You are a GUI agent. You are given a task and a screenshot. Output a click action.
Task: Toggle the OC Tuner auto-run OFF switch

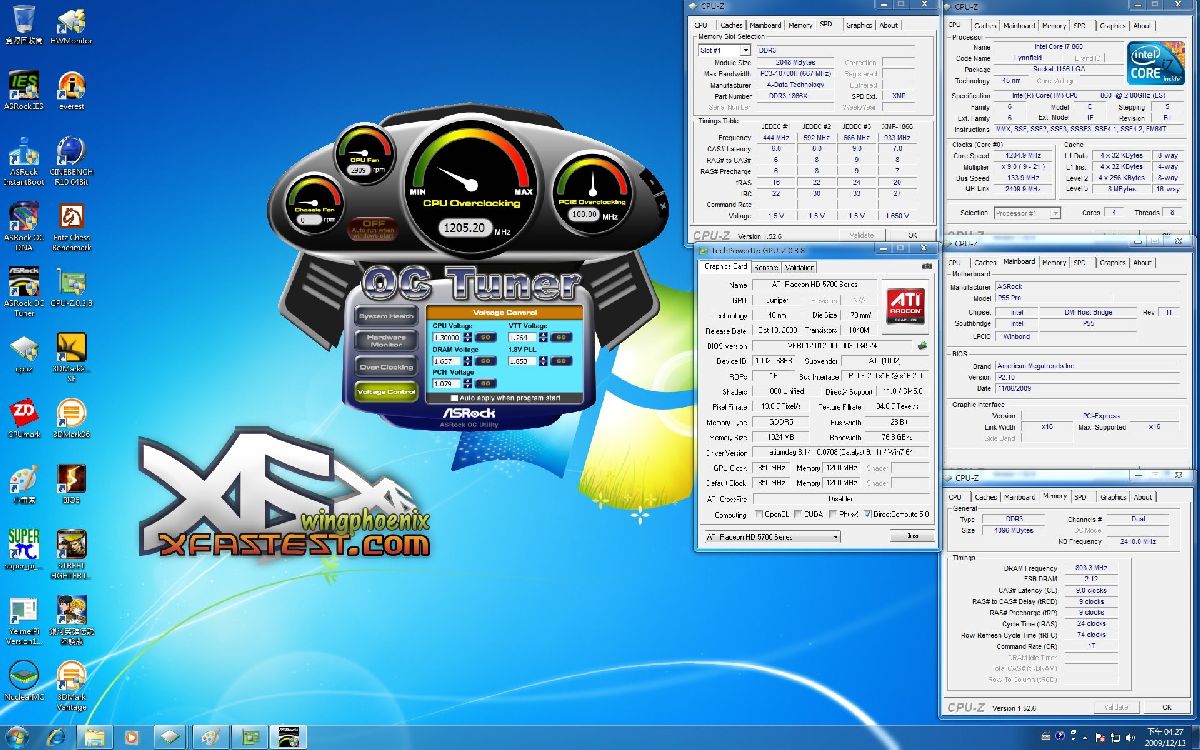coord(374,230)
